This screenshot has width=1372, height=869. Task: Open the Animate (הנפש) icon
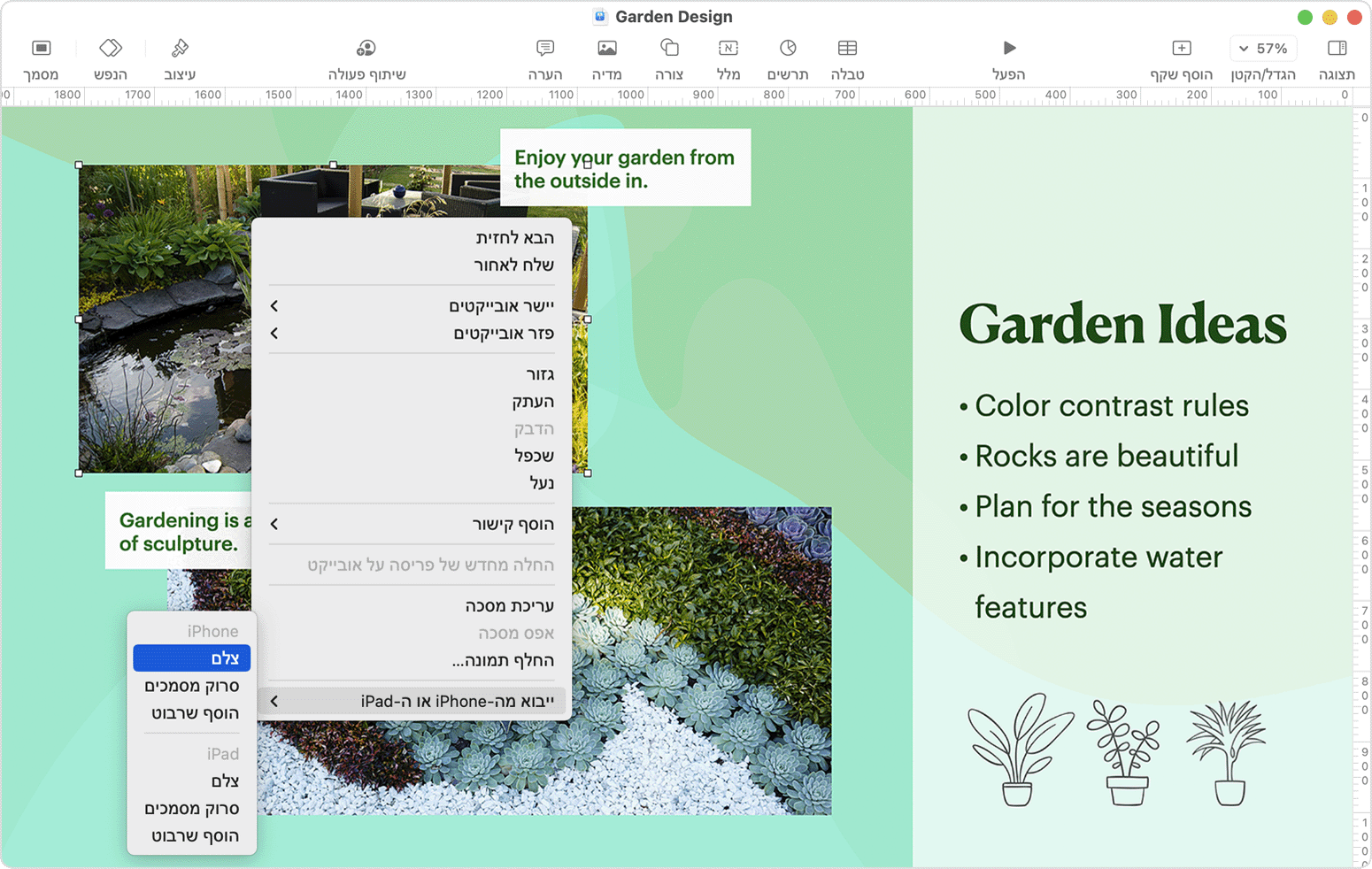[111, 48]
